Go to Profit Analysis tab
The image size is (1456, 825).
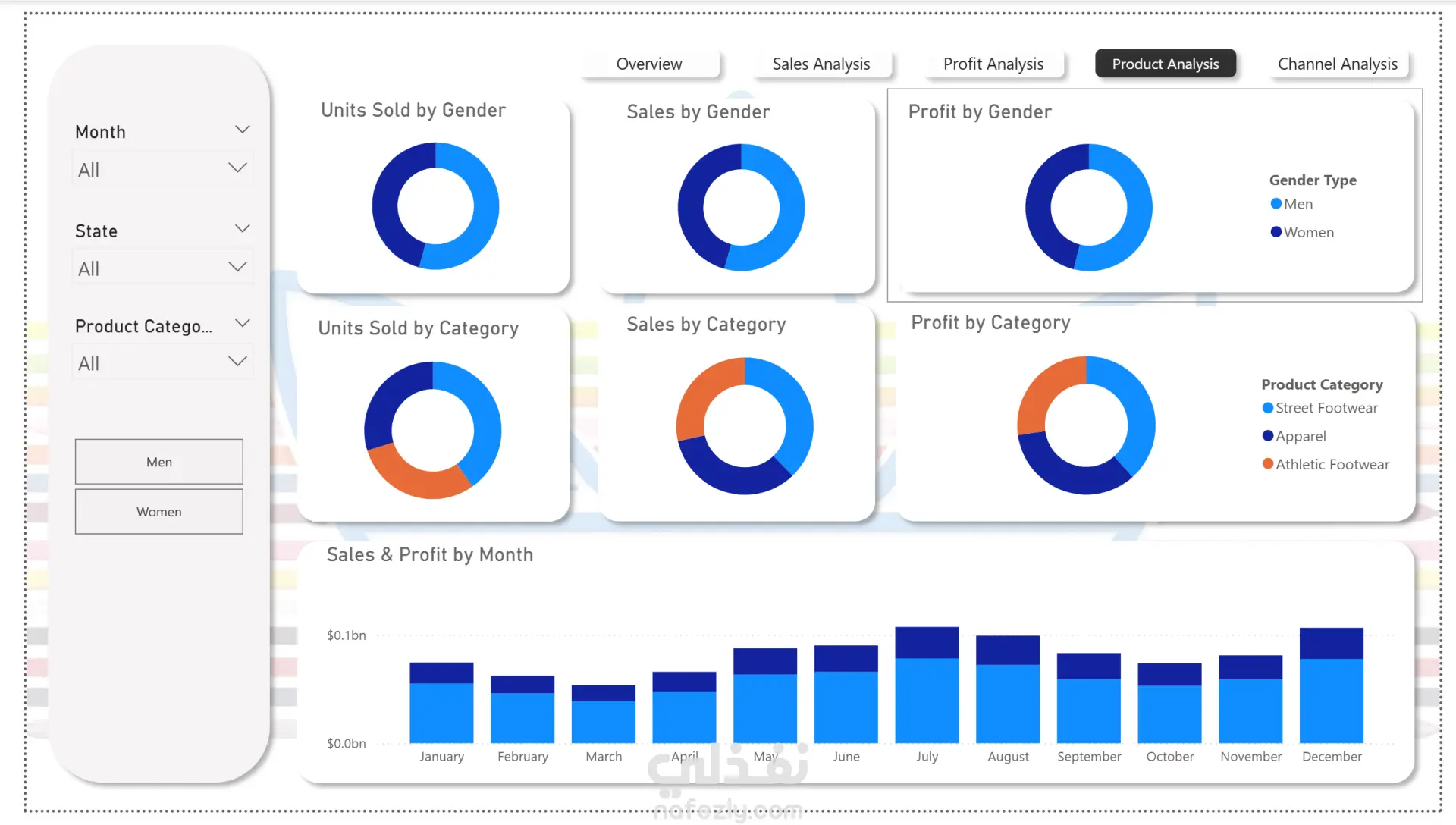[993, 64]
